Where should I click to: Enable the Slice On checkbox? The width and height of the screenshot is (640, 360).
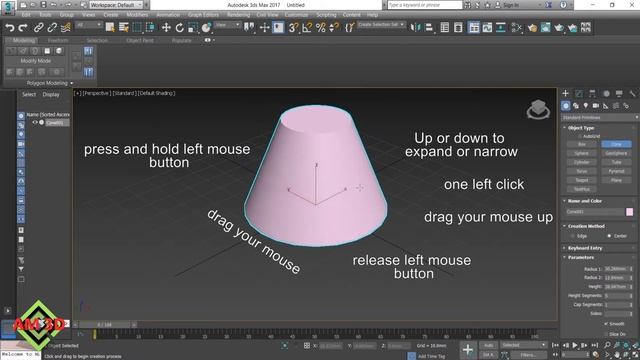pyautogui.click(x=606, y=334)
